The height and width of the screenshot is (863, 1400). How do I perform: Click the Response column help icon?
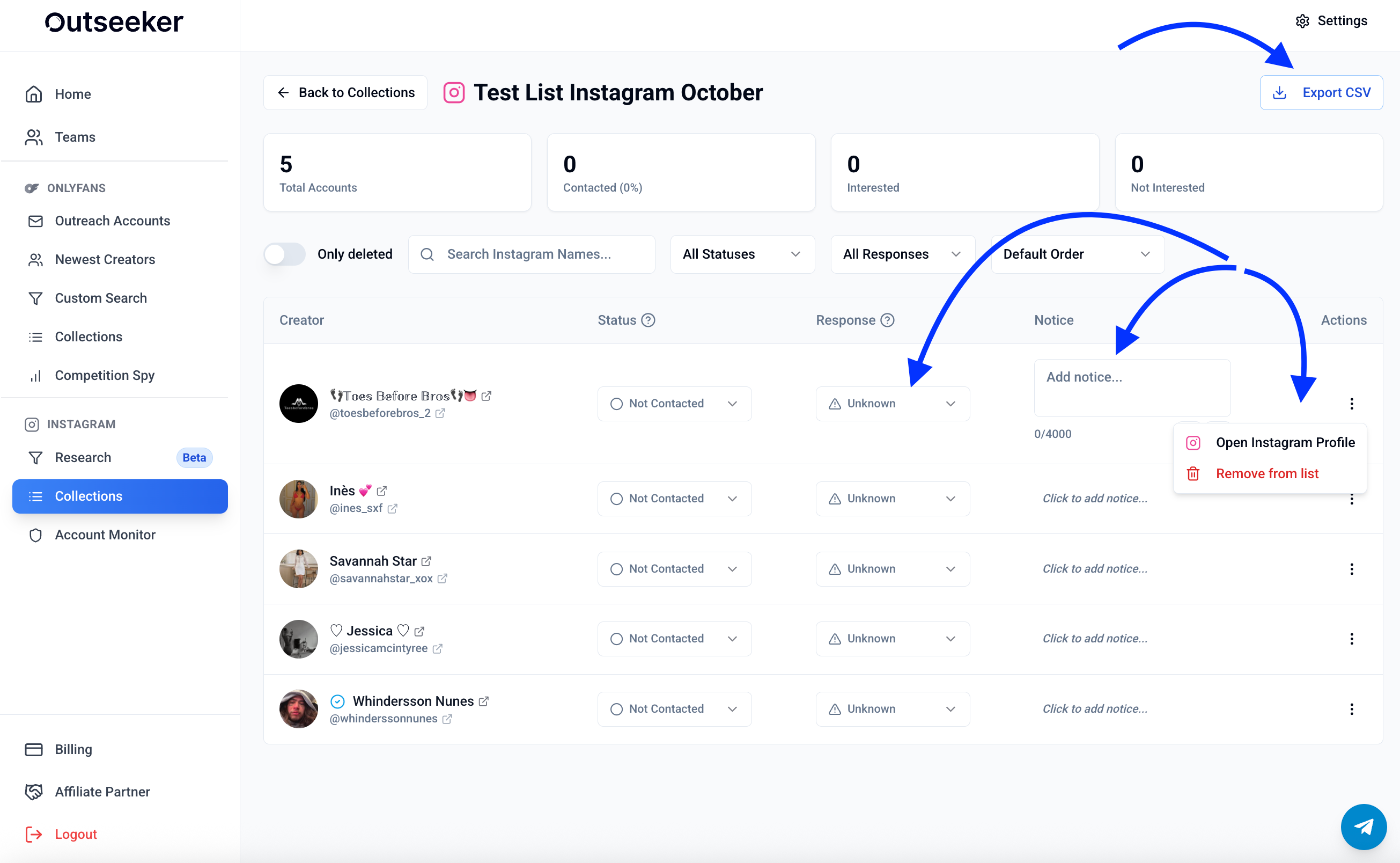[887, 320]
